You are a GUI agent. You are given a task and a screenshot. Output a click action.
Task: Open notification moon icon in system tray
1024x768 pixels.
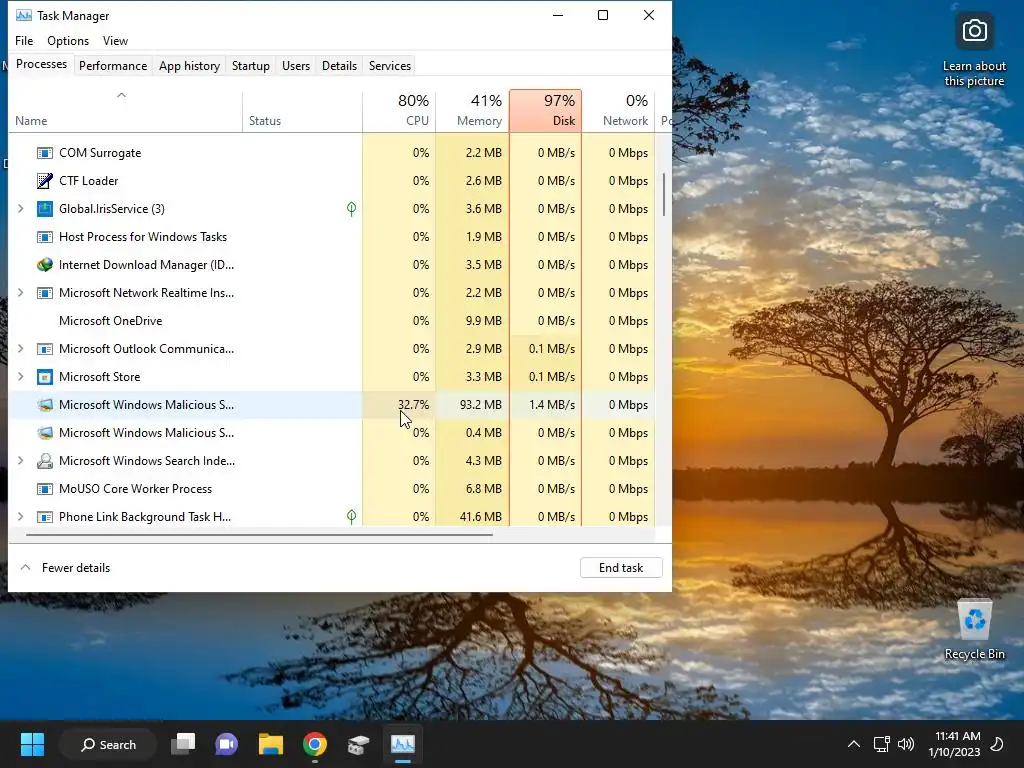tap(997, 744)
